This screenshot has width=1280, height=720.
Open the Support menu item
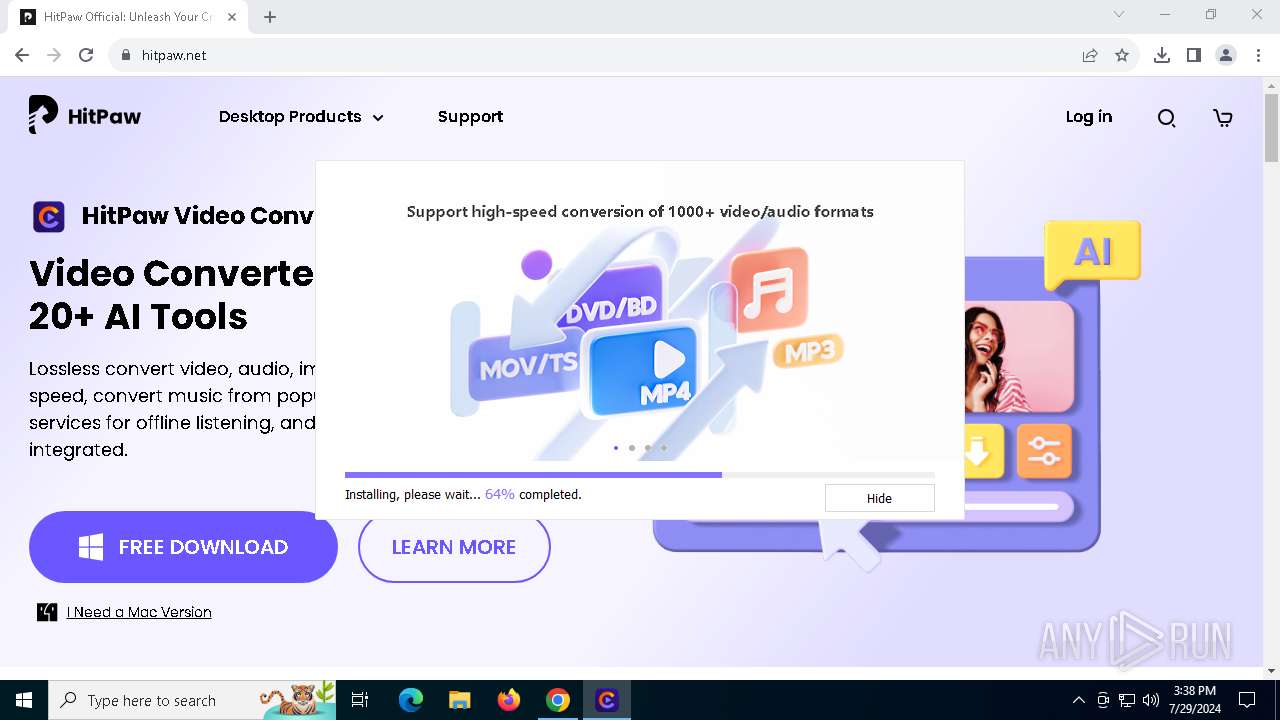tap(470, 117)
